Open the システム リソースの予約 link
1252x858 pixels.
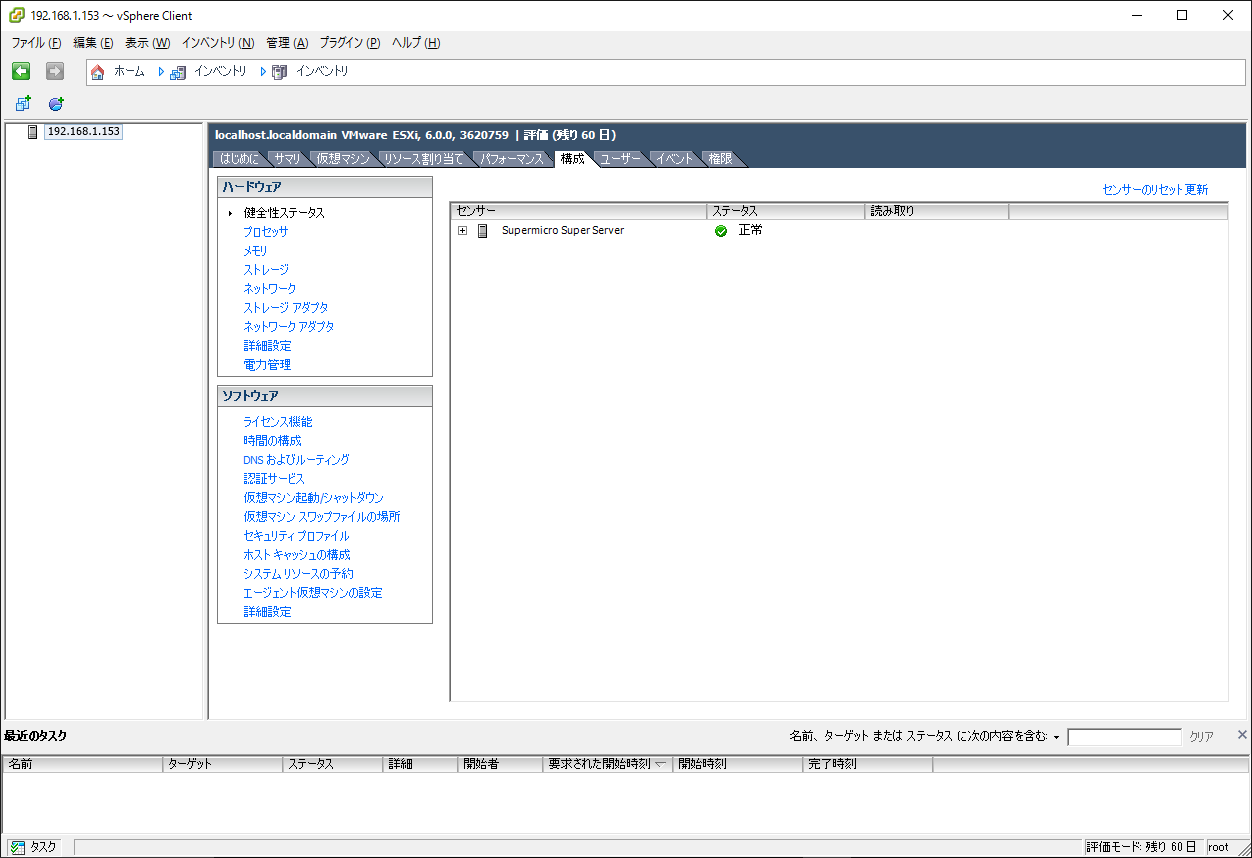click(298, 574)
